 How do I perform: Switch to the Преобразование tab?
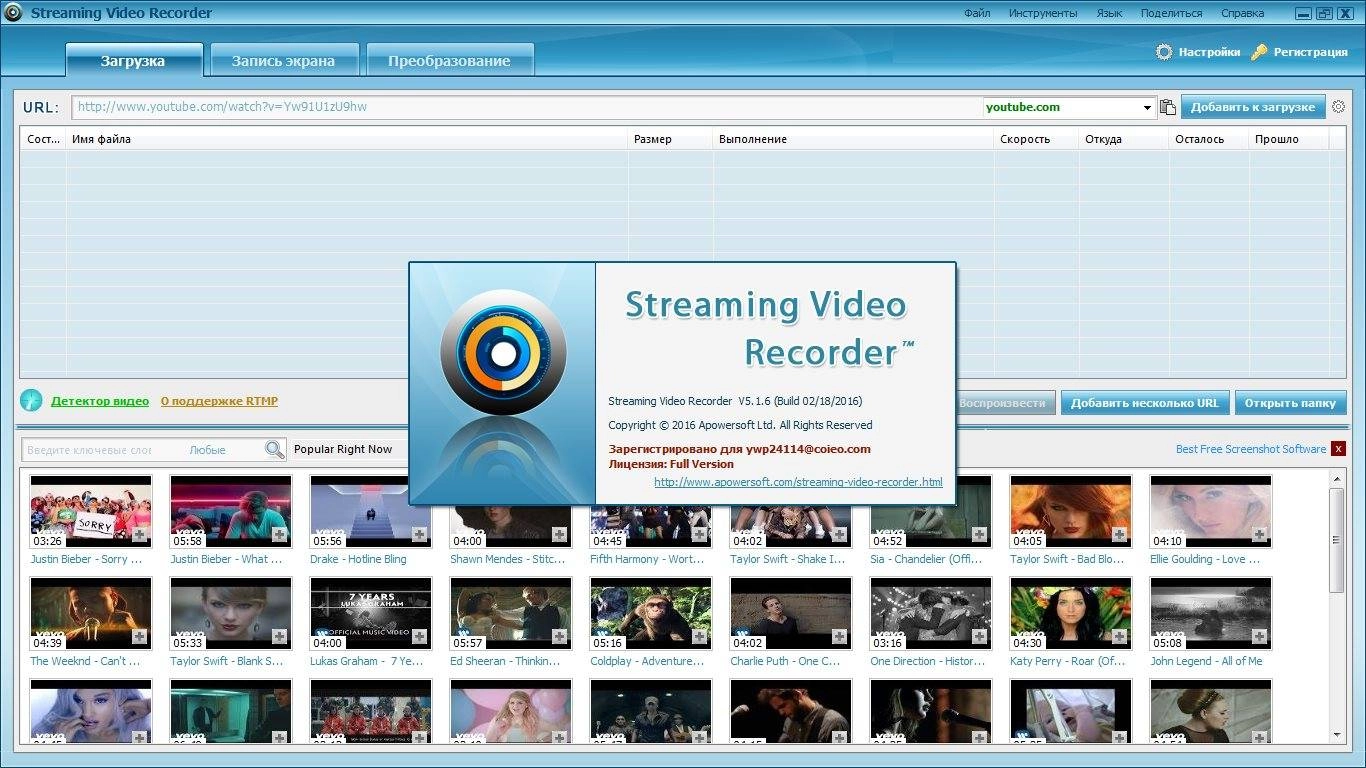tap(449, 61)
